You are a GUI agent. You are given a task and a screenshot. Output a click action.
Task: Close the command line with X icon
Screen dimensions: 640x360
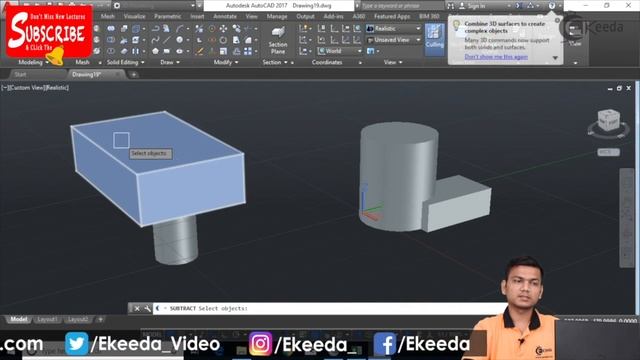[137, 309]
